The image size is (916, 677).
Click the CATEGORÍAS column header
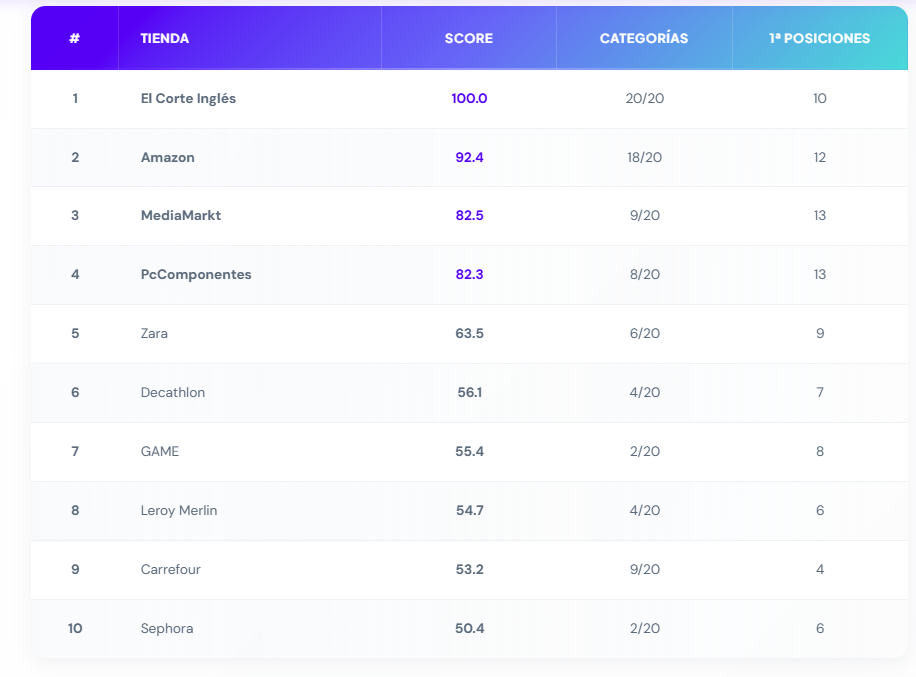(x=644, y=39)
